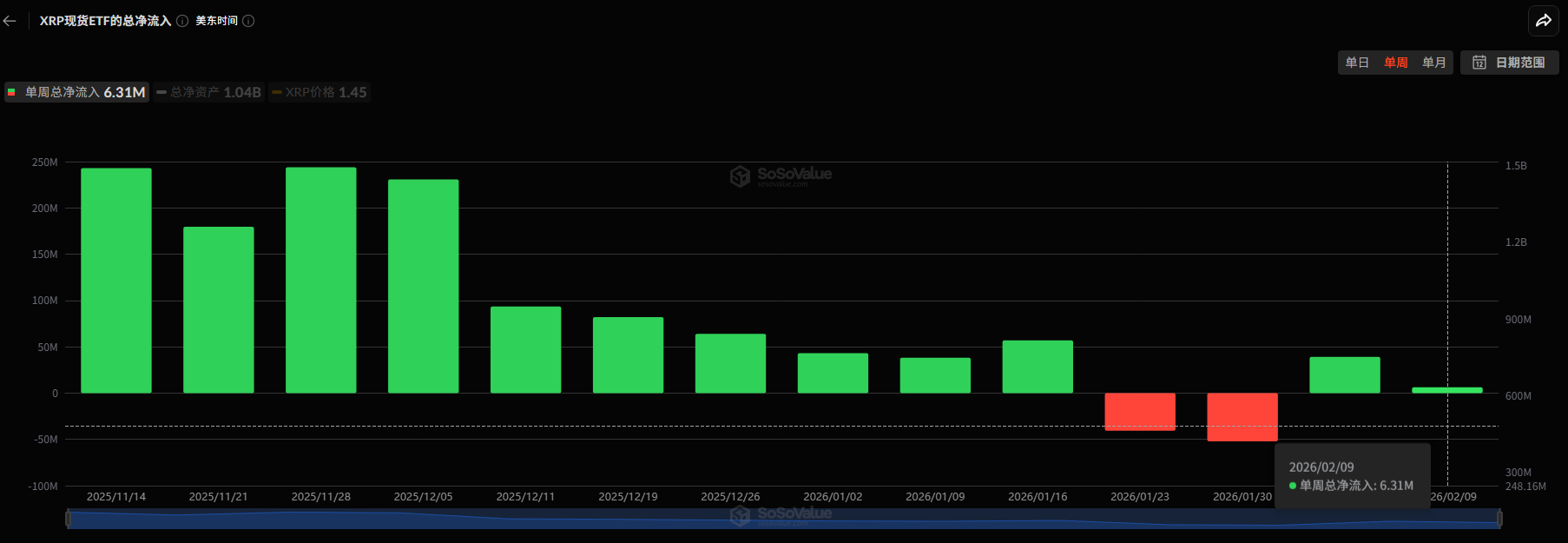Click the 美东时间 timezone label

pyautogui.click(x=216, y=21)
